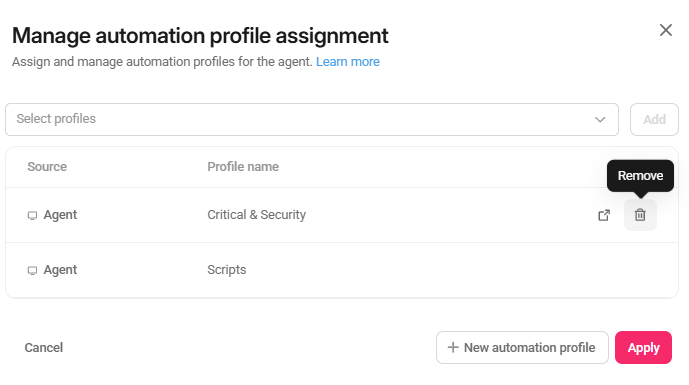
Task: Close the Manage automation profile assignment dialog
Action: tap(666, 30)
